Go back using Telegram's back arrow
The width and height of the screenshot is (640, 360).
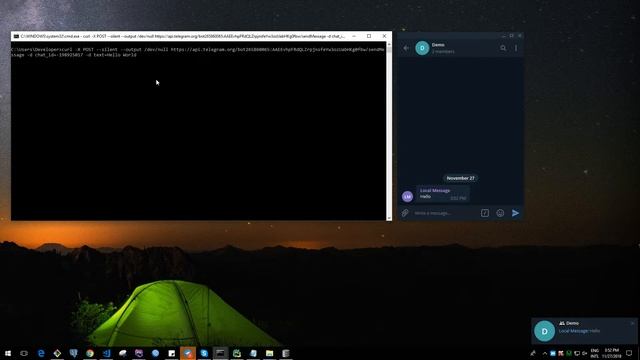coord(406,48)
